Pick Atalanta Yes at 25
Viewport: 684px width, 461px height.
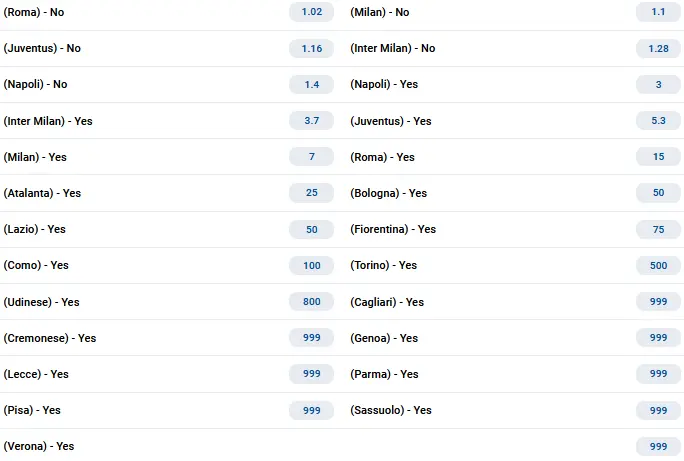click(311, 193)
